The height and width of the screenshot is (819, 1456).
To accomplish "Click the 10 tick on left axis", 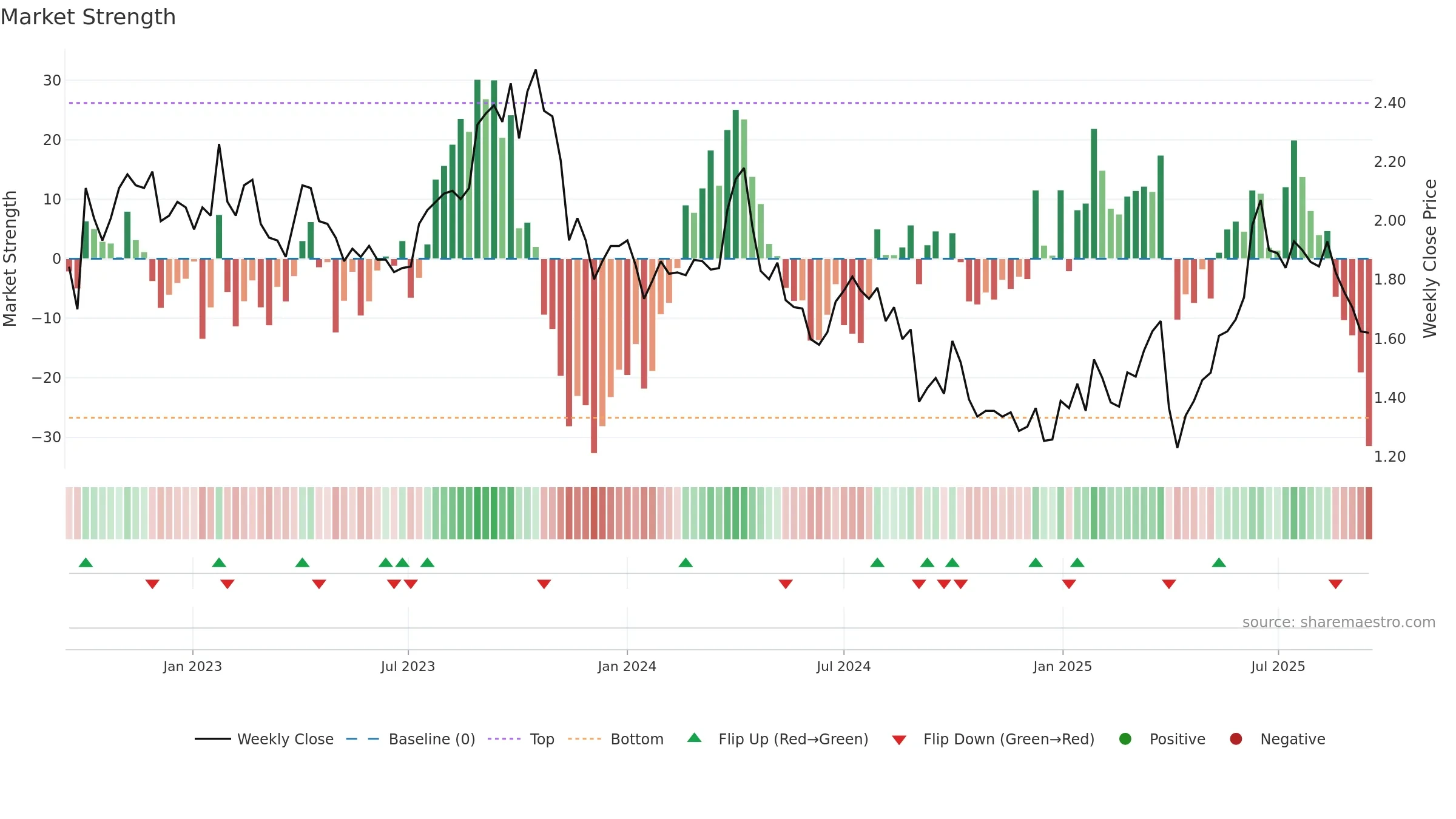I will tap(52, 199).
